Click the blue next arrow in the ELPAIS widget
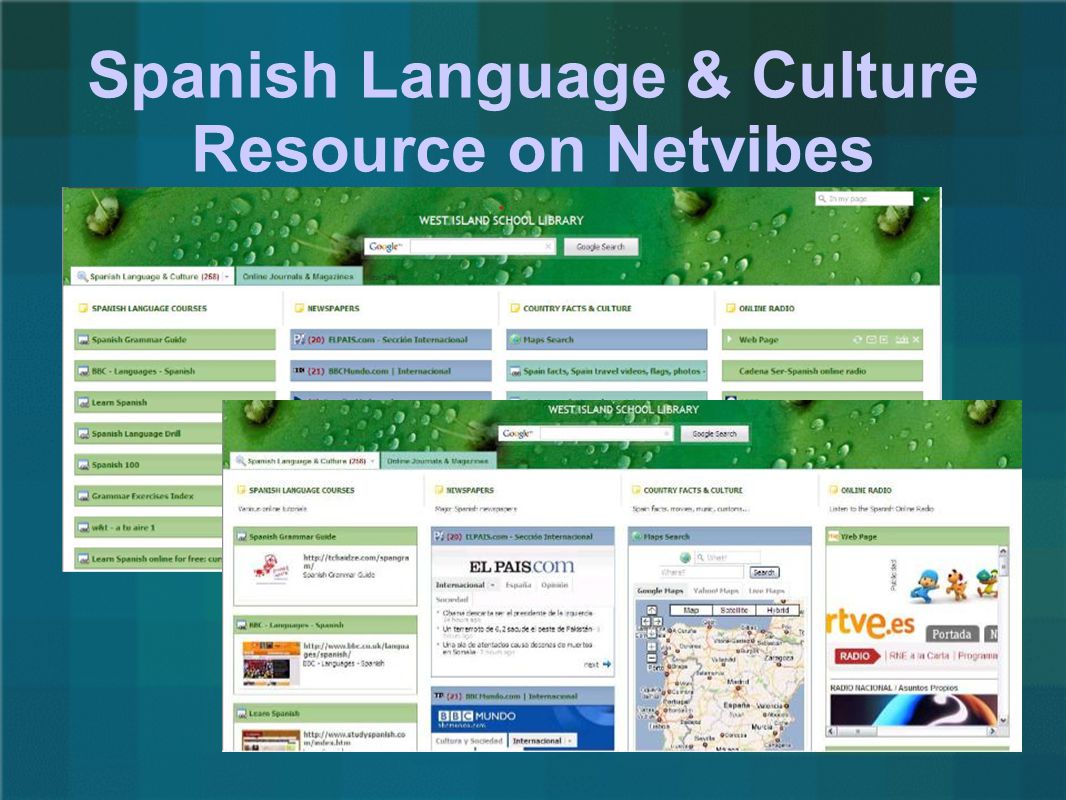Image resolution: width=1066 pixels, height=800 pixels. coord(606,664)
